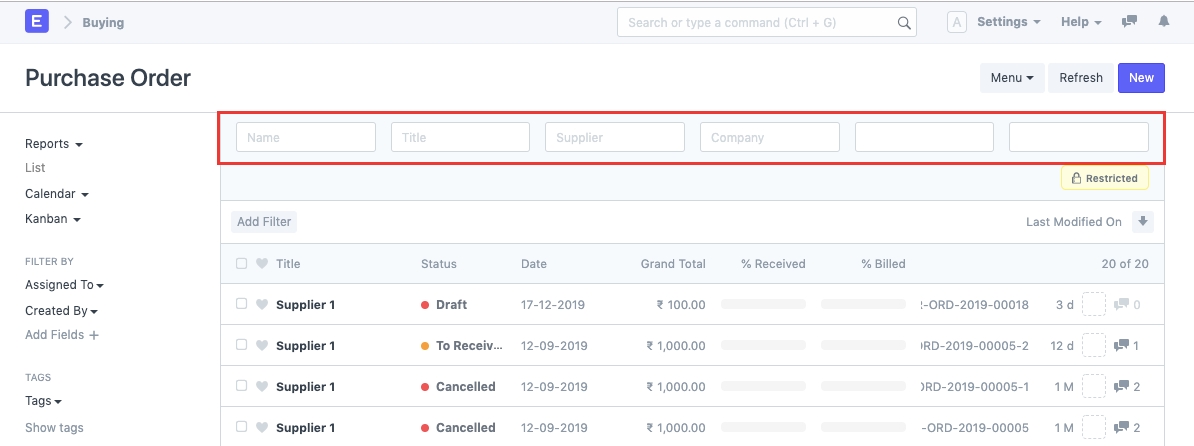This screenshot has height=446, width=1194.
Task: Expand the Reports sidebar dropdown
Action: [53, 144]
